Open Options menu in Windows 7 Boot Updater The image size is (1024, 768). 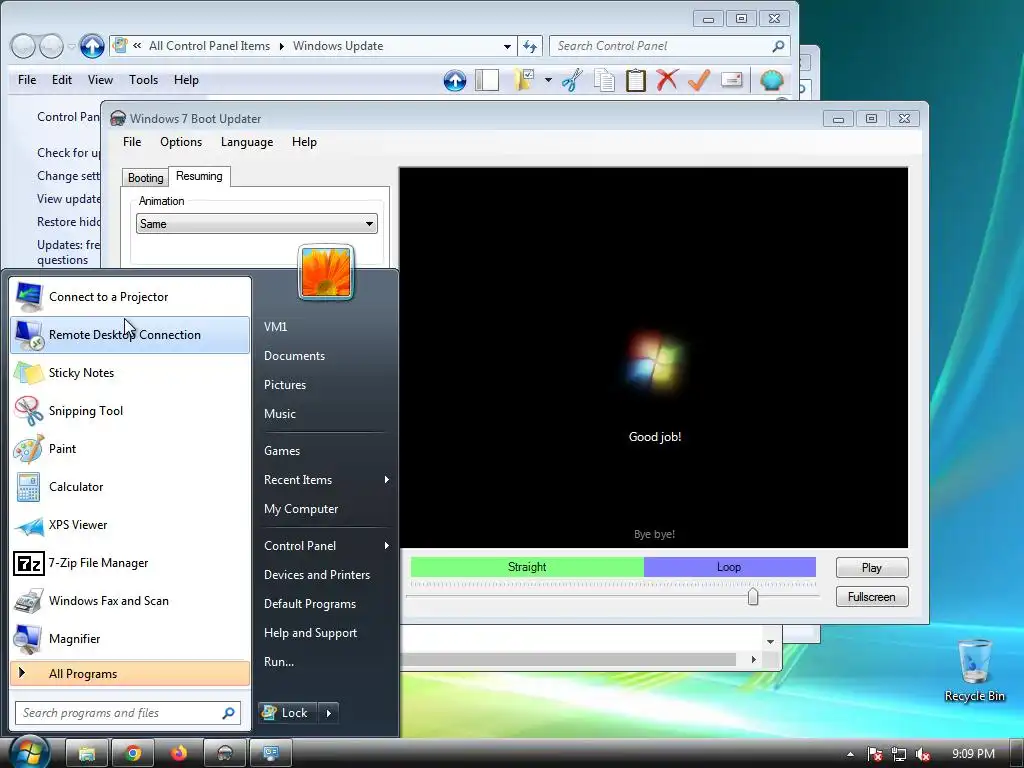(x=181, y=142)
